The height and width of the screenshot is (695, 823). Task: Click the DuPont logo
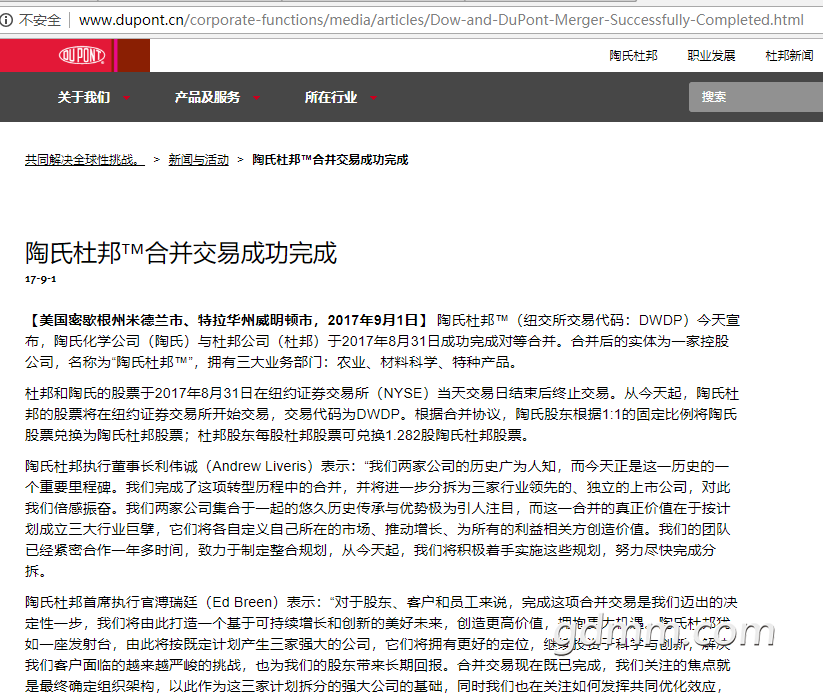pos(82,55)
